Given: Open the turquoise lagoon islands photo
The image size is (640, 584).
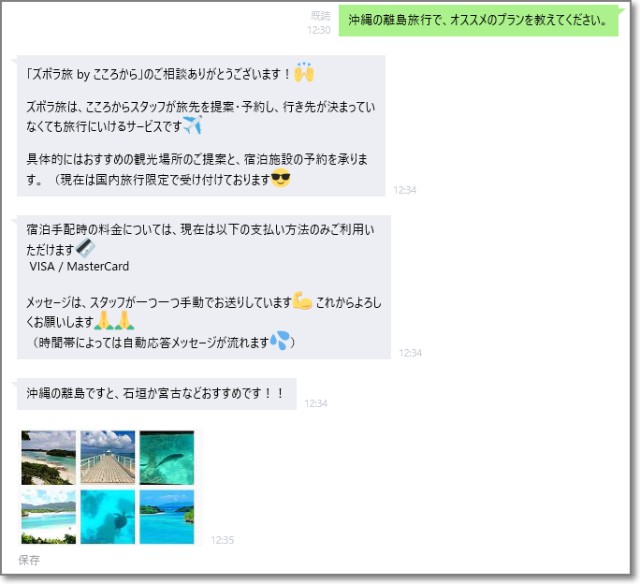Looking at the screenshot, I should [167, 517].
